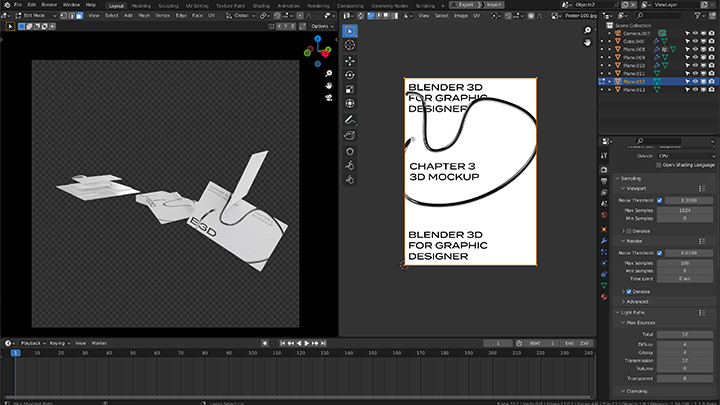This screenshot has height=405, width=720.
Task: Hide Camera.007 in viewport via eye icon
Action: pos(695,33)
